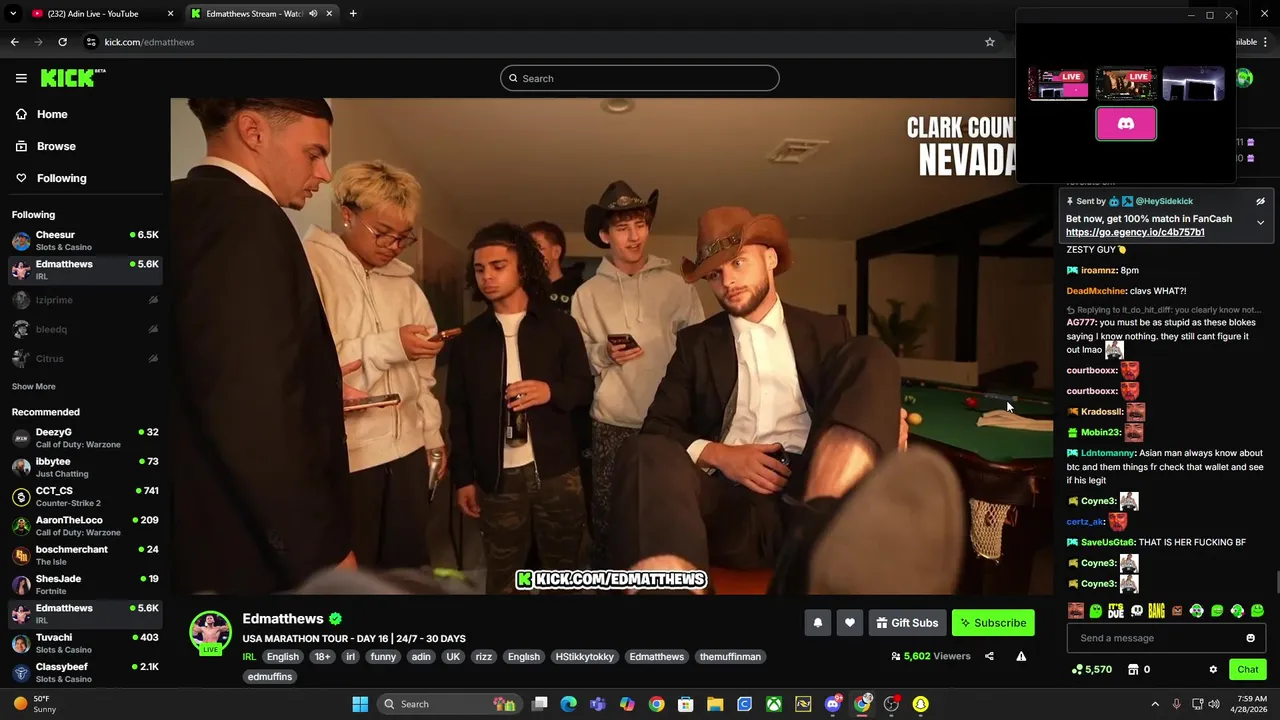1280x720 pixels.
Task: Select the pink Discord tile in popup window
Action: click(x=1126, y=124)
